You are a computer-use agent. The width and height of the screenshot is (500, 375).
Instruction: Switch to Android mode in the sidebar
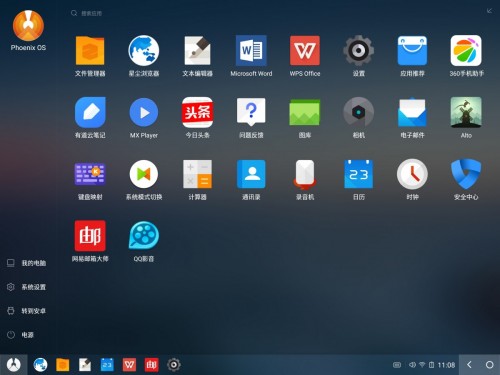click(x=27, y=311)
